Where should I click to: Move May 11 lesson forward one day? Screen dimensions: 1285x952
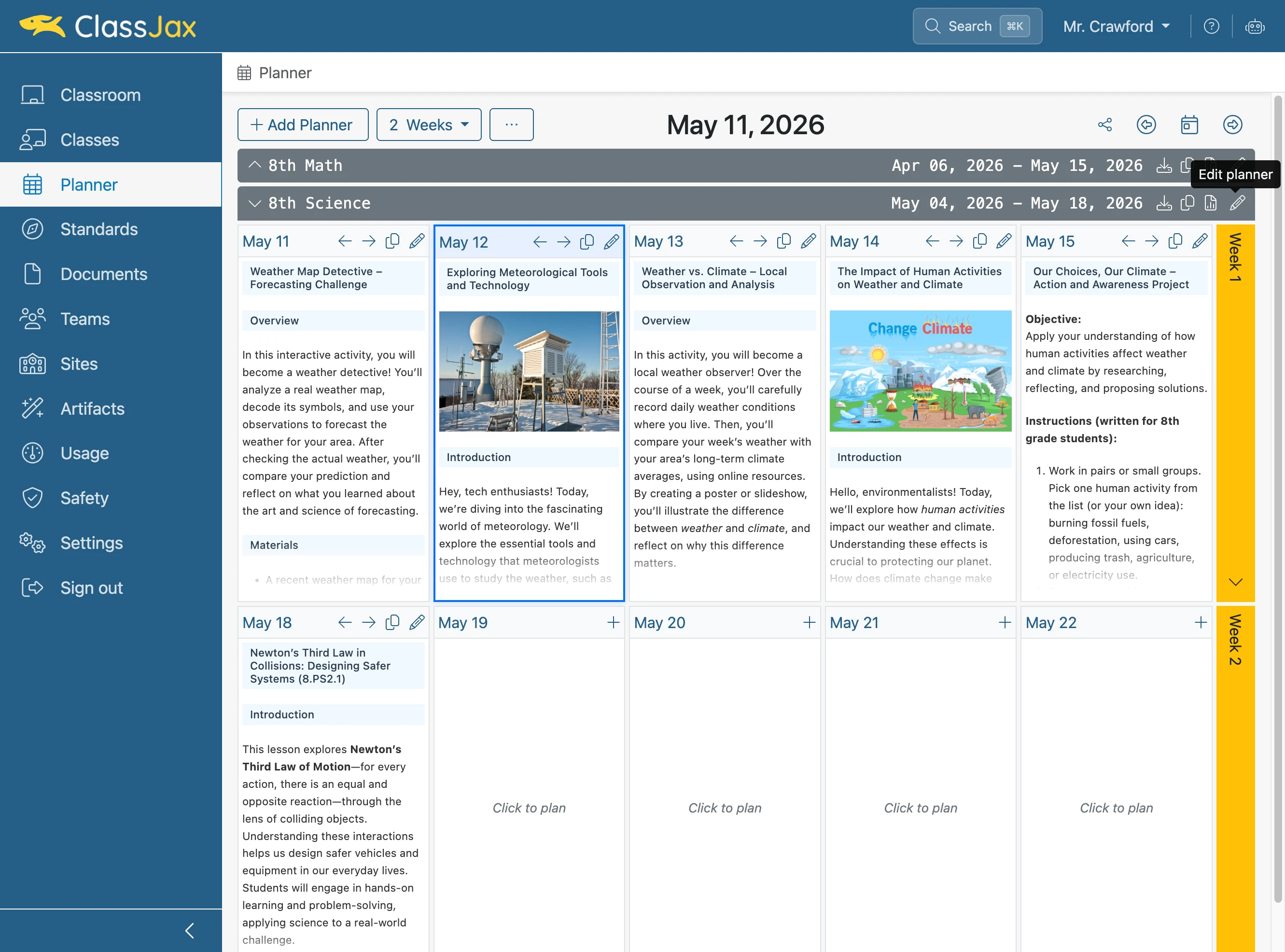pos(369,241)
